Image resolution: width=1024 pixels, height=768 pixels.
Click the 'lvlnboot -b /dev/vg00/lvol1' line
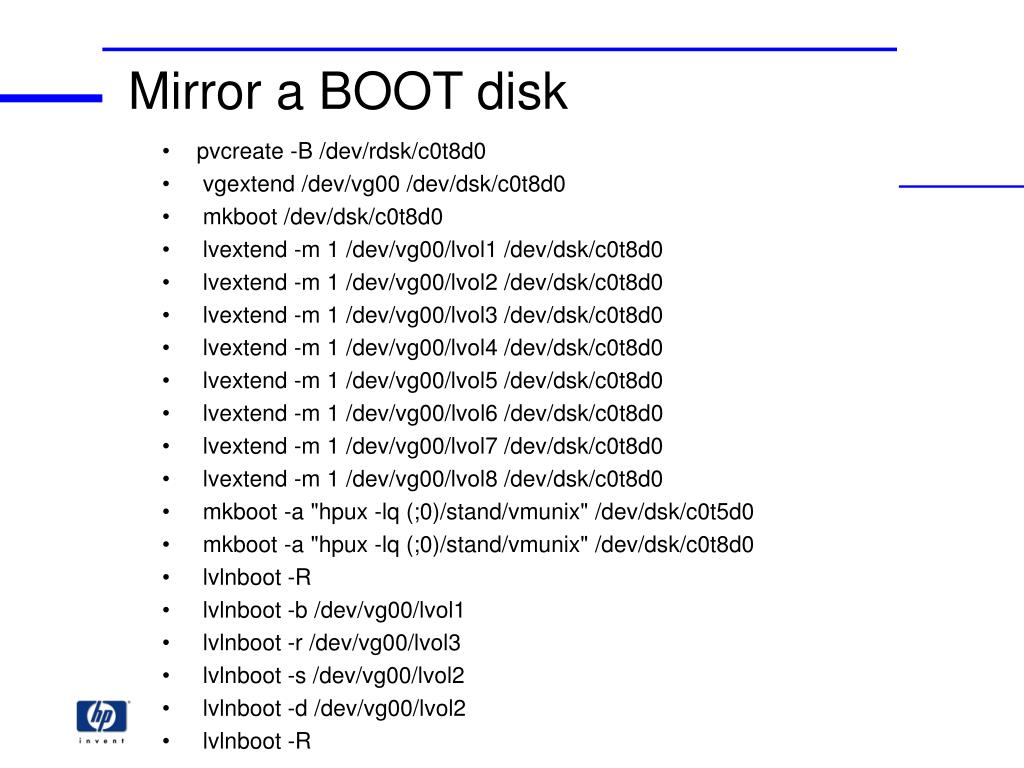(x=333, y=610)
